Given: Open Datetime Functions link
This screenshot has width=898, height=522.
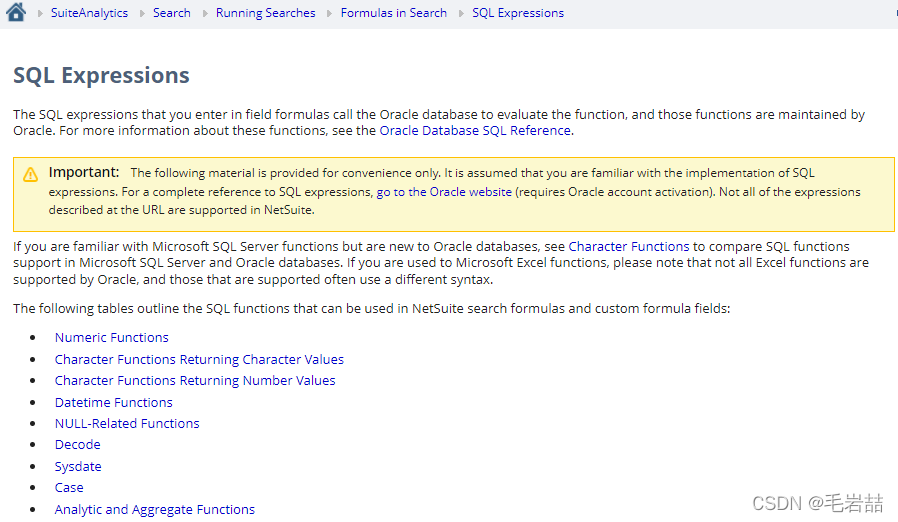Looking at the screenshot, I should (x=113, y=402).
